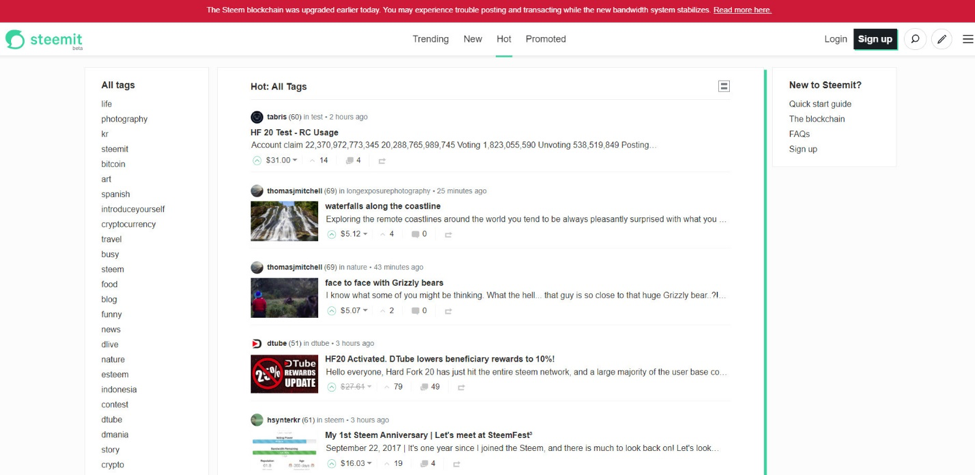Viewport: 975px width, 475px height.
Task: Click the Login link
Action: point(836,39)
